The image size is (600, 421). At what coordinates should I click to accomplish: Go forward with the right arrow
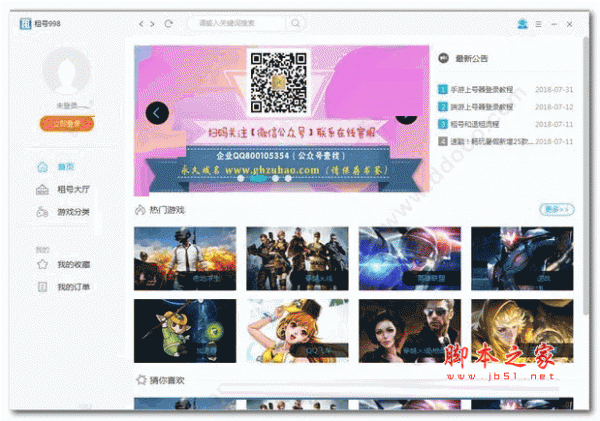pos(152,24)
